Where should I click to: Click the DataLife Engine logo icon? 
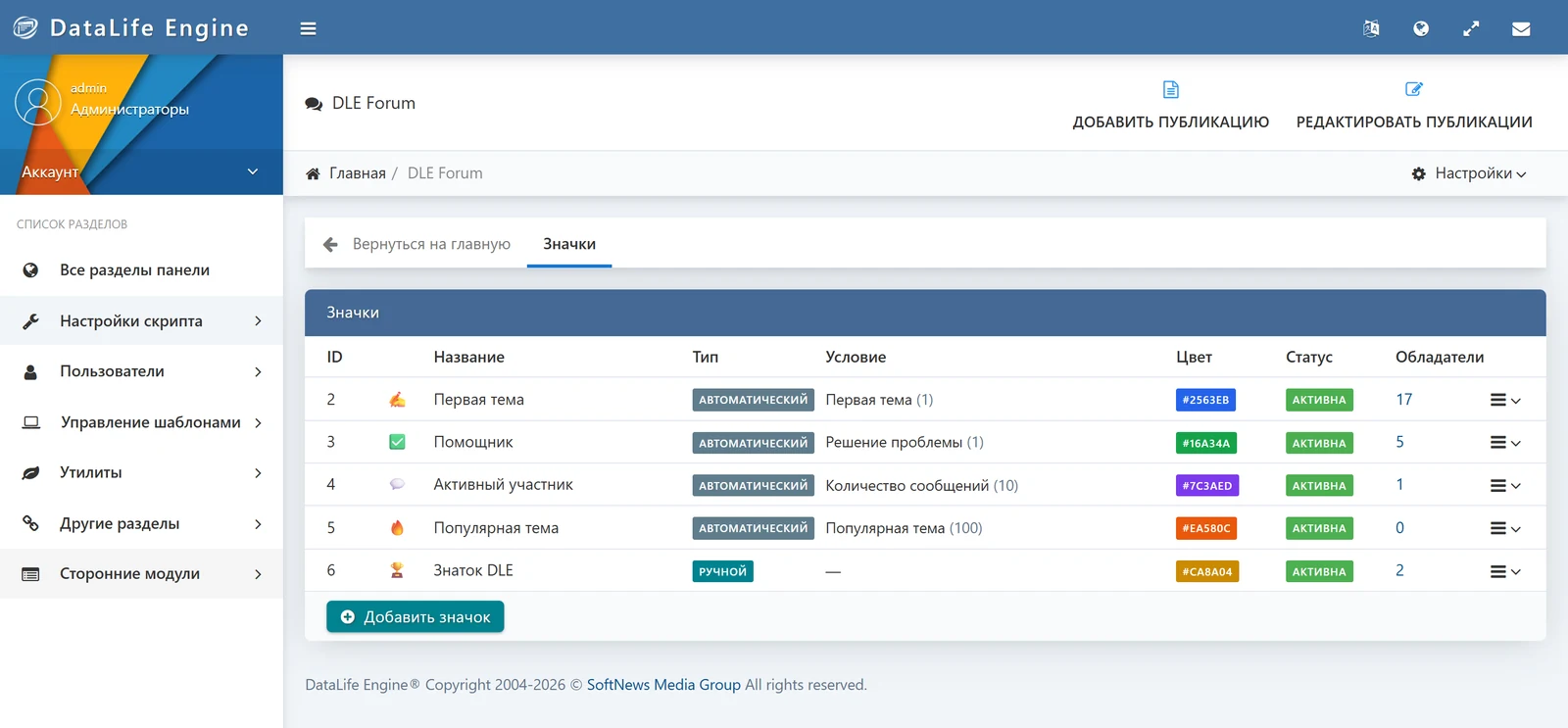pos(25,27)
